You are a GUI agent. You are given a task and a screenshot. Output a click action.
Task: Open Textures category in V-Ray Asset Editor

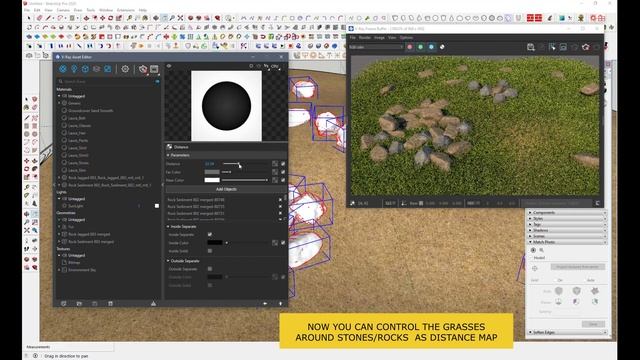pyautogui.click(x=107, y=69)
